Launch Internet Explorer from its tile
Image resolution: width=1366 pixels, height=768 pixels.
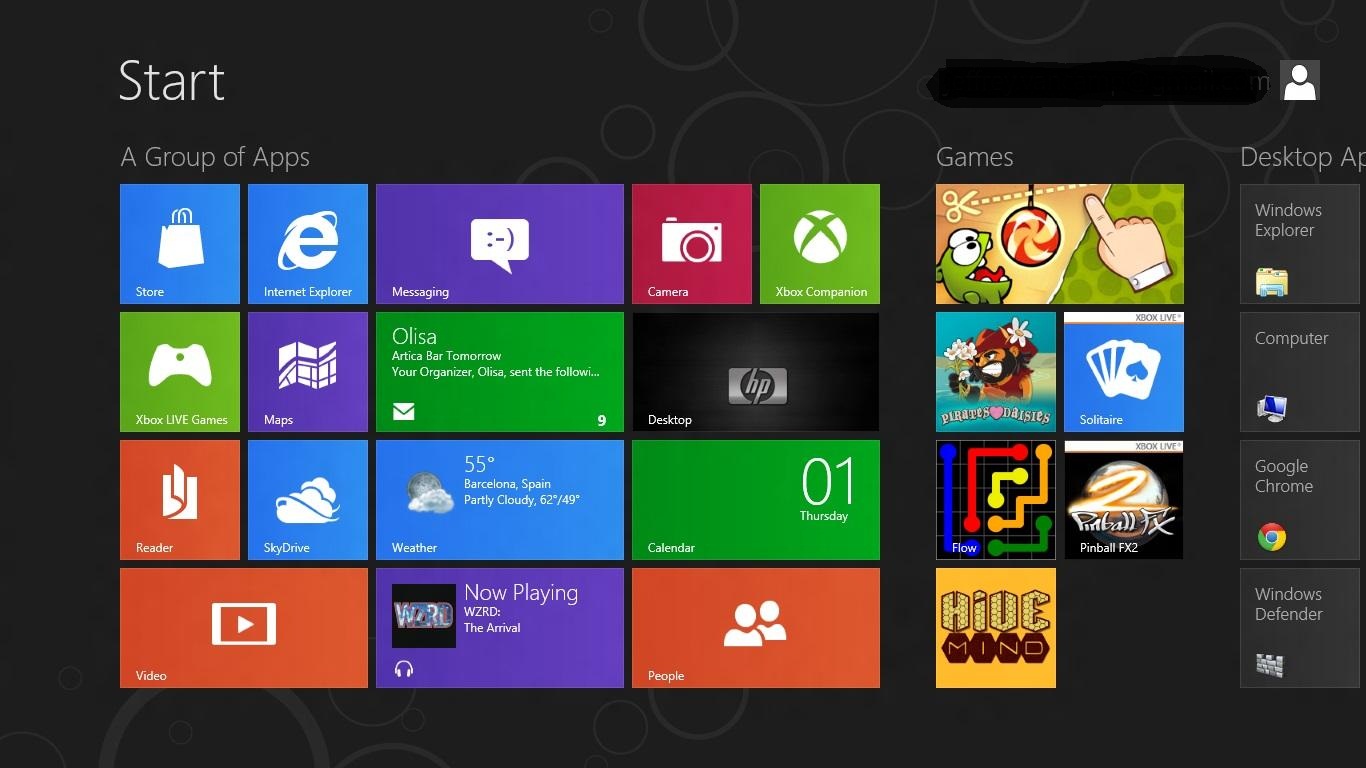pyautogui.click(x=308, y=244)
